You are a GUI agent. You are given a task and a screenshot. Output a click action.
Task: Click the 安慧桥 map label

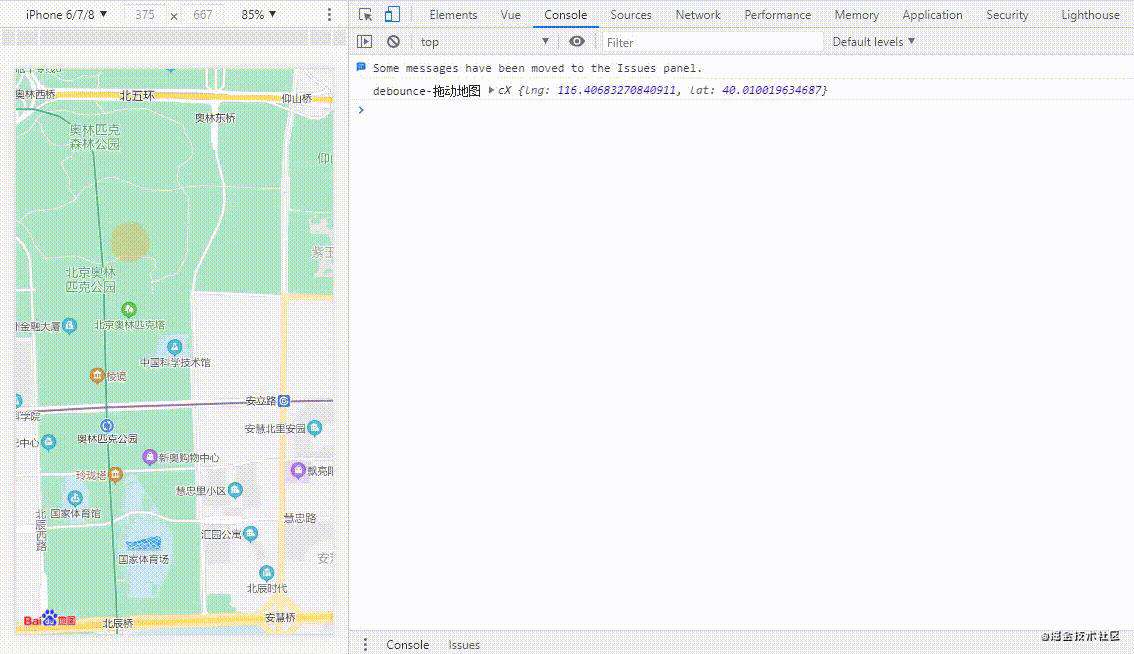click(x=280, y=617)
